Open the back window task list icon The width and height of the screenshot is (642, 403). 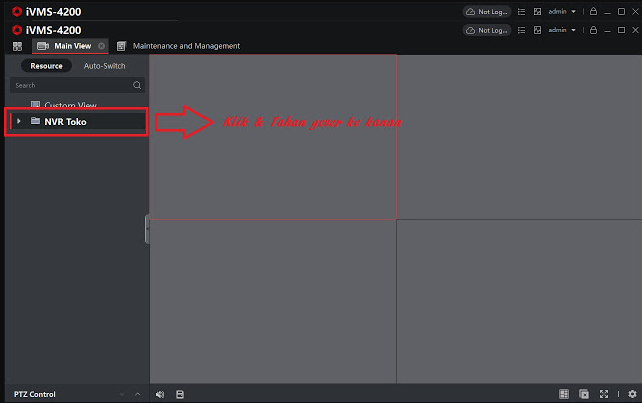pos(521,11)
